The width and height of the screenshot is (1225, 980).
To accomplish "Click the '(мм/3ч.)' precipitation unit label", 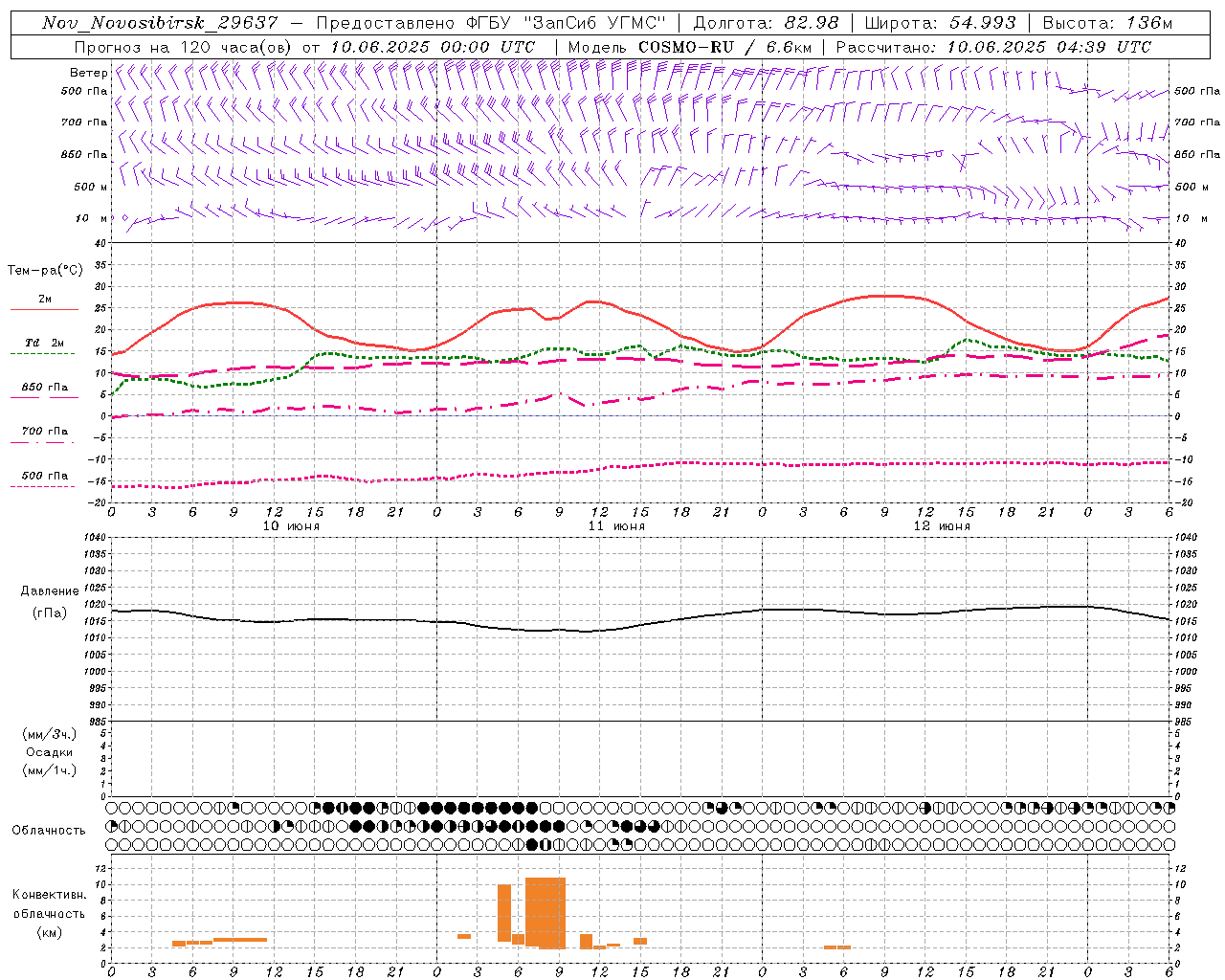I will point(50,734).
